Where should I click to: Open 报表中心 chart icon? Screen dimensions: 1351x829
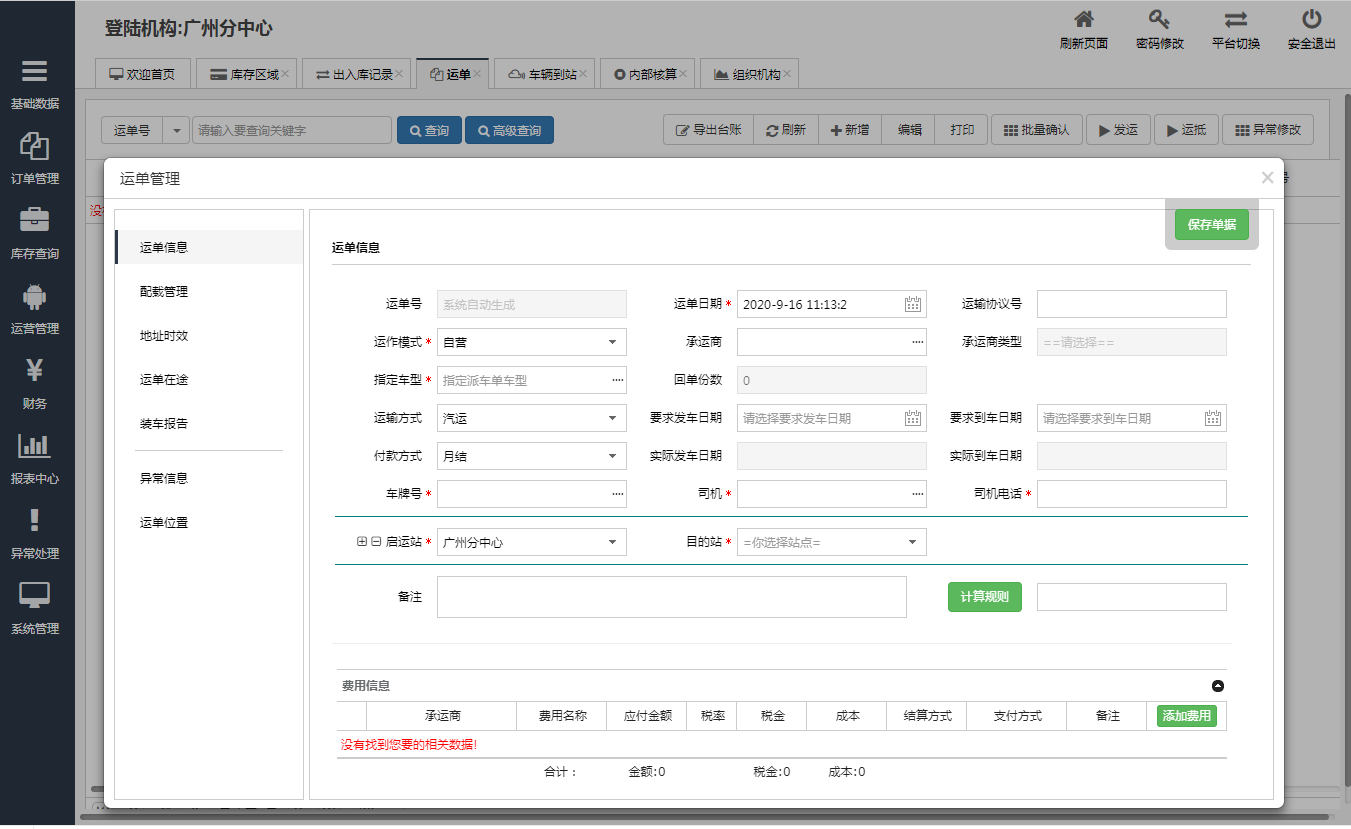tap(34, 446)
